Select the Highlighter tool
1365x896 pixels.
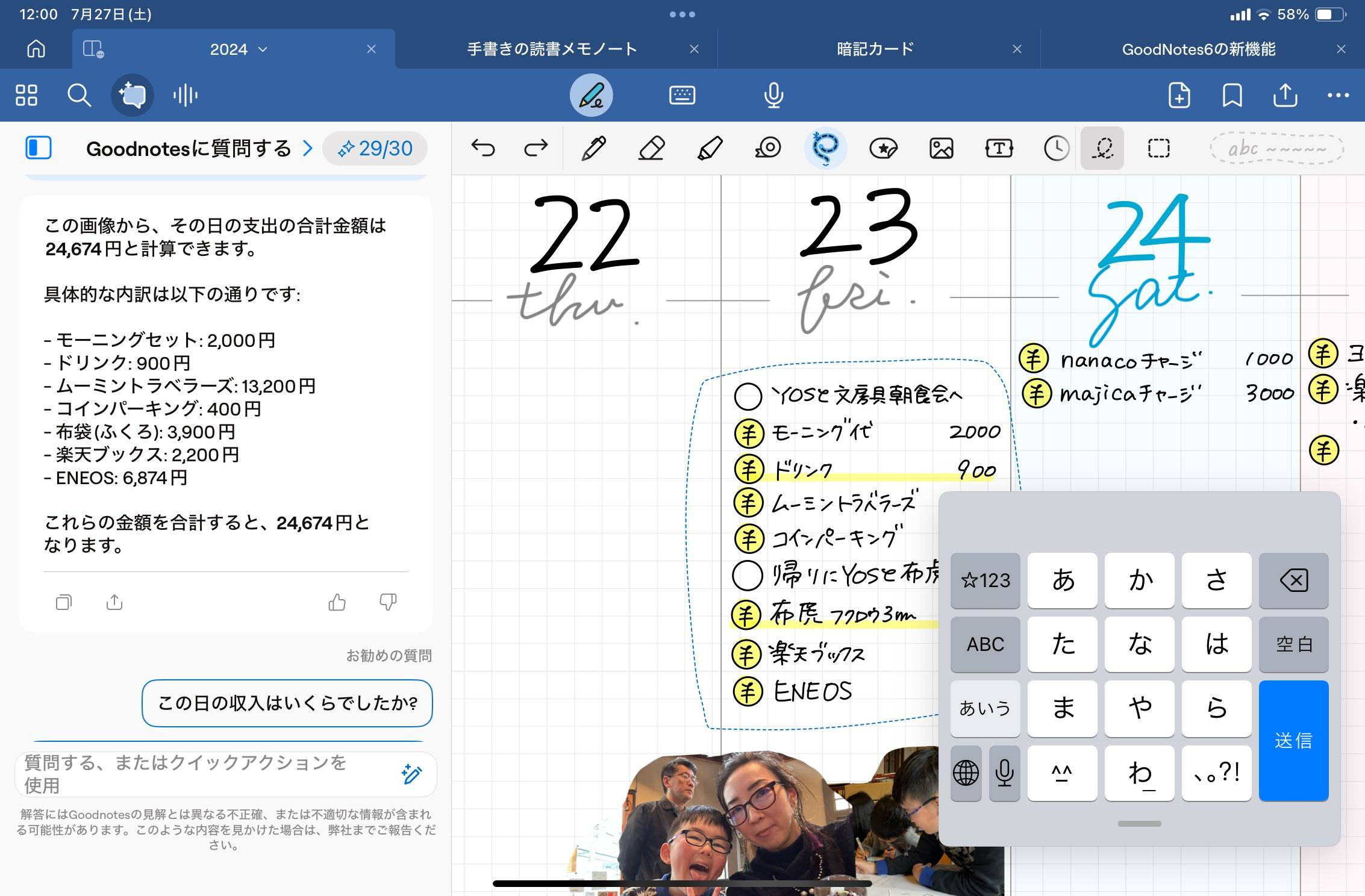point(711,148)
